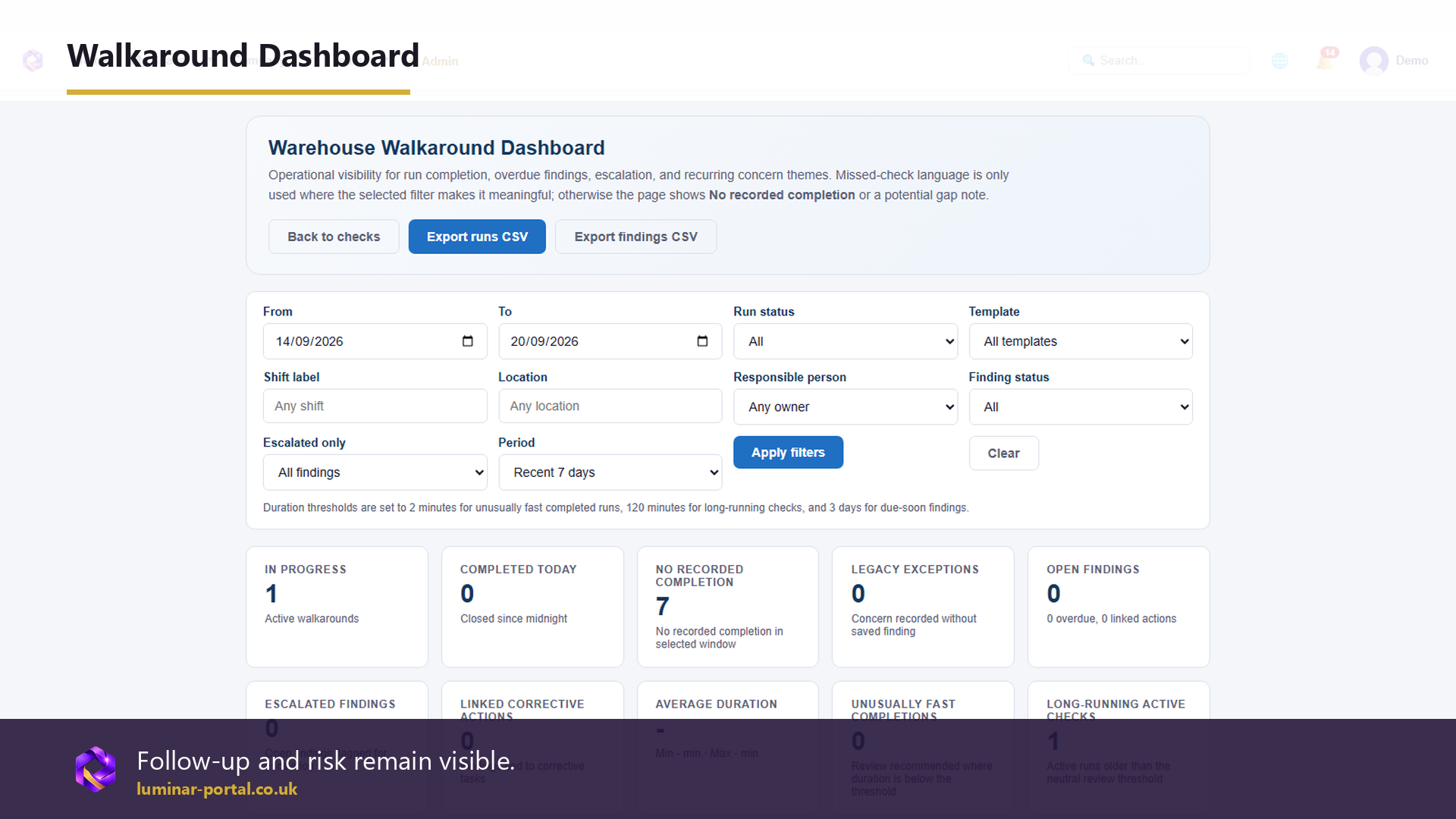The image size is (1456, 819).
Task: Focus the Any location input field
Action: tap(610, 406)
